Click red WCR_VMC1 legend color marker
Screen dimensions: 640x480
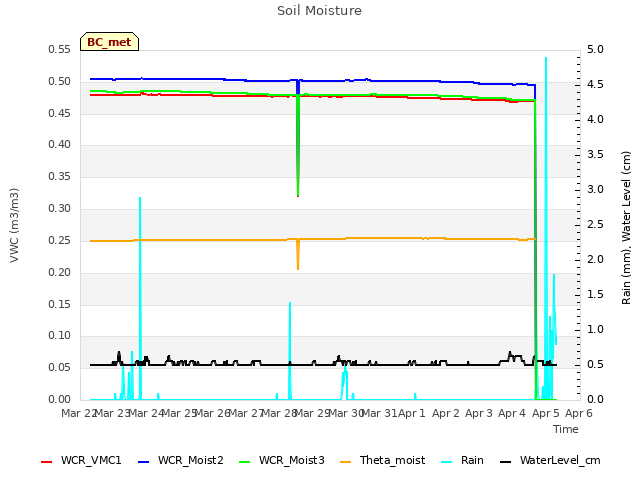[x=47, y=462]
